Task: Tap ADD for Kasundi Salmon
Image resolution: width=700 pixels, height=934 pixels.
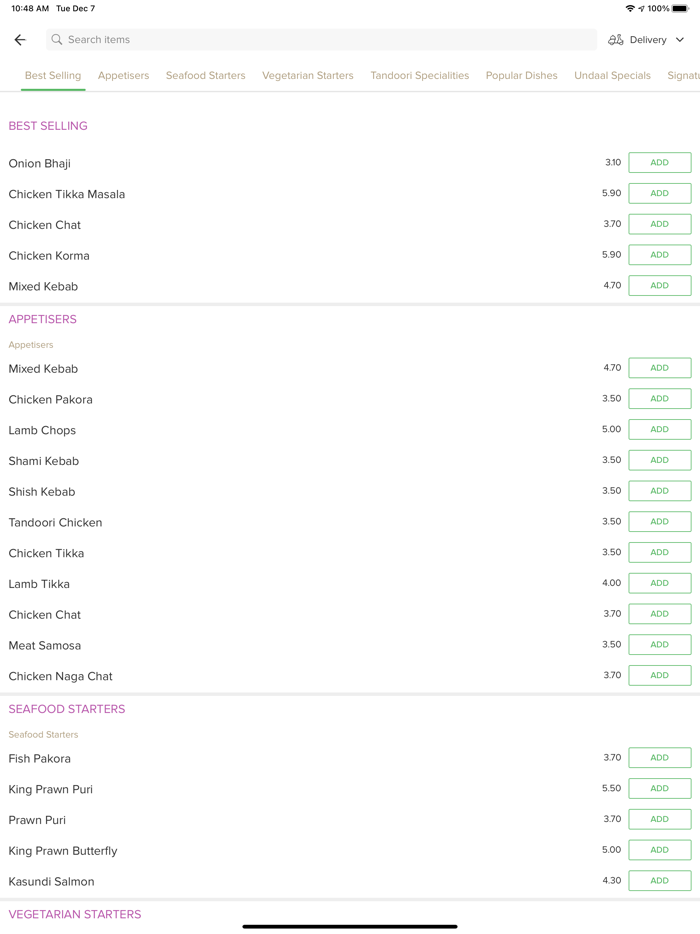Action: point(659,881)
